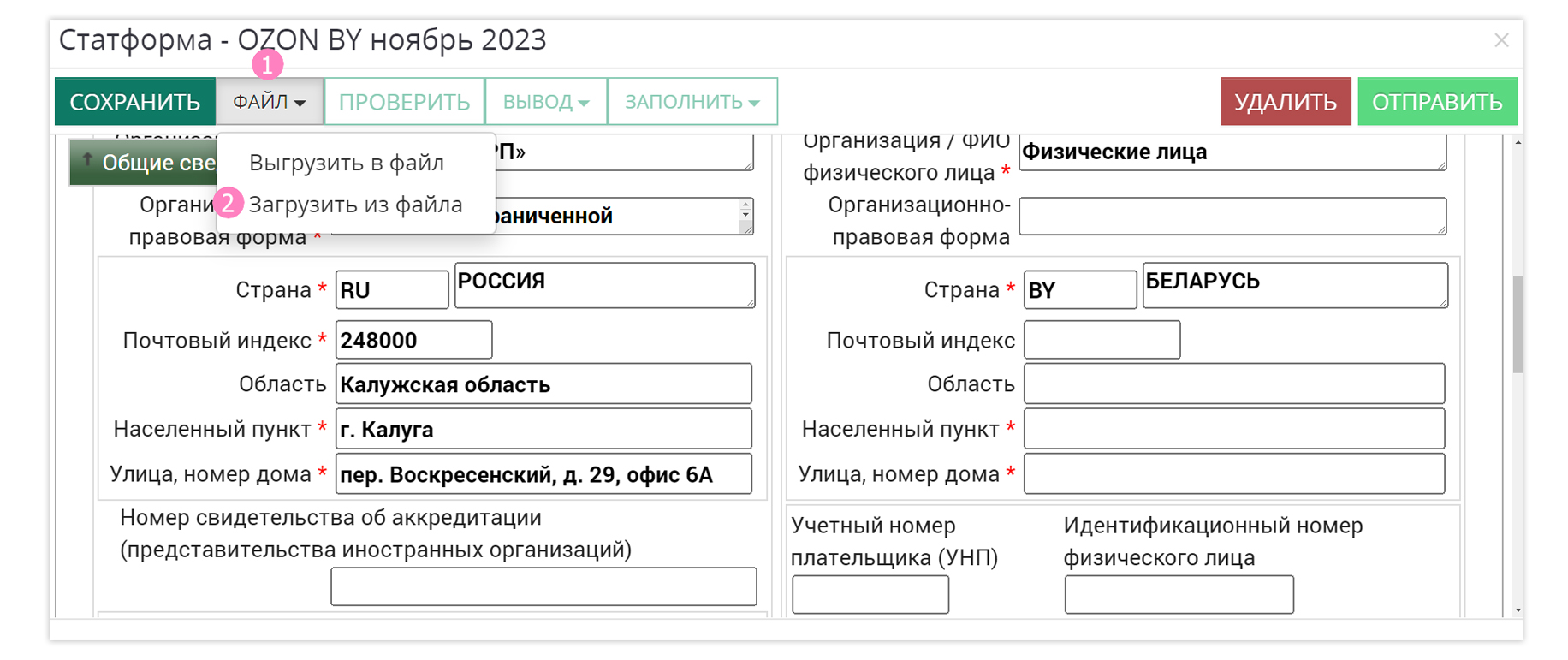Click the green СОХРАНИТЬ button
This screenshot has height=660, width=1568.
[134, 102]
